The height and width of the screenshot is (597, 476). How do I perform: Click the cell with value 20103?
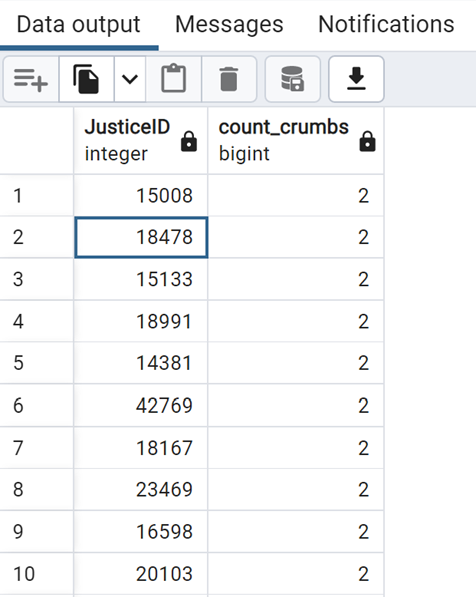[x=141, y=574]
